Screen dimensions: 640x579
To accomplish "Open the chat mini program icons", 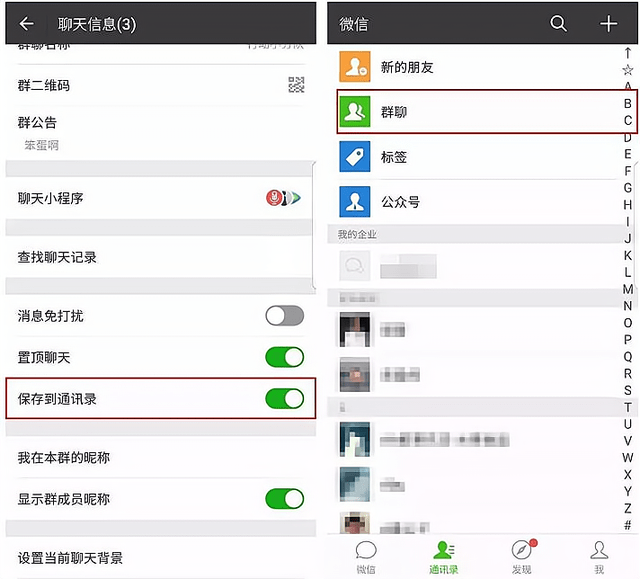I will coord(283,198).
